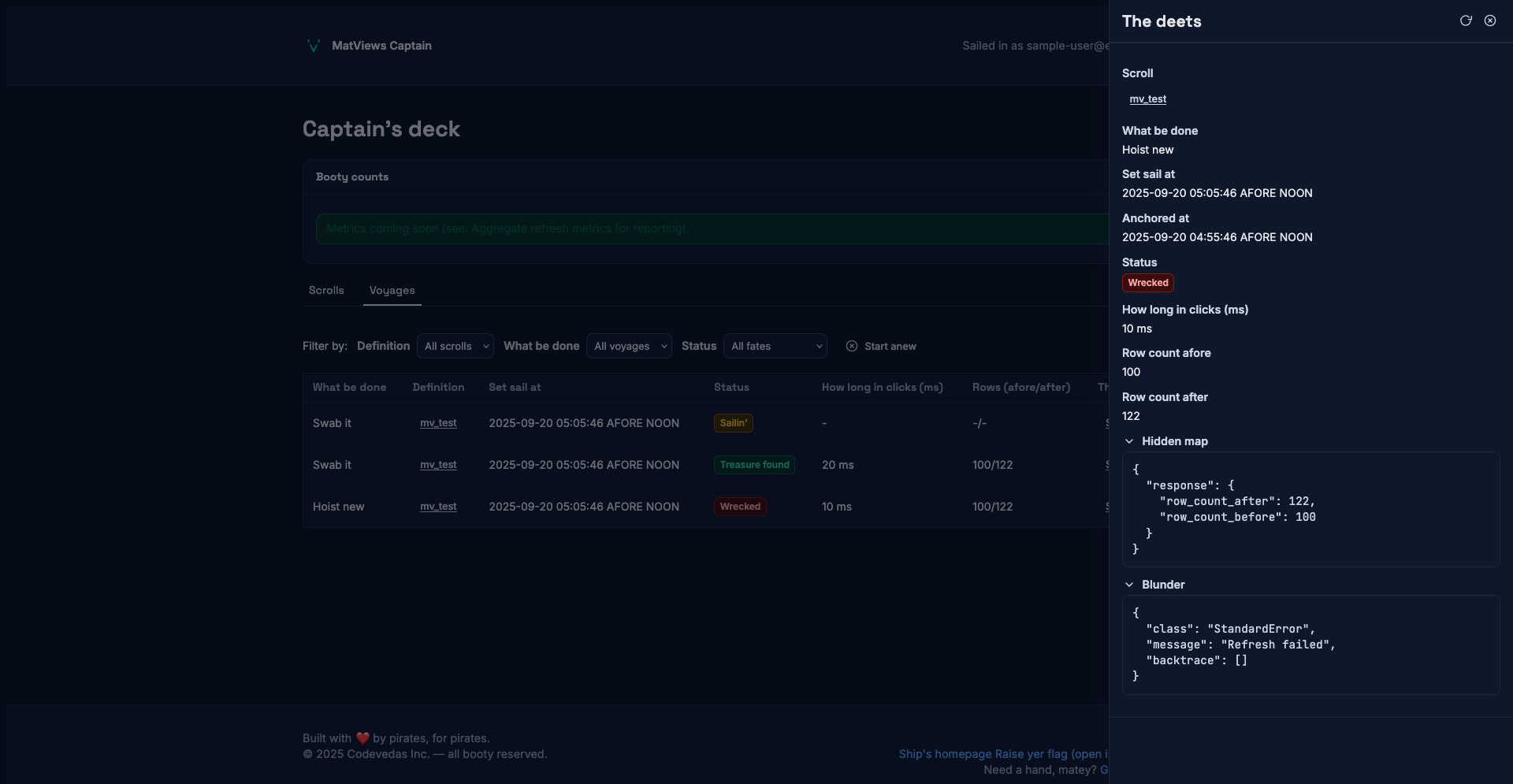
Task: Click the Treasure found status badge
Action: point(754,465)
